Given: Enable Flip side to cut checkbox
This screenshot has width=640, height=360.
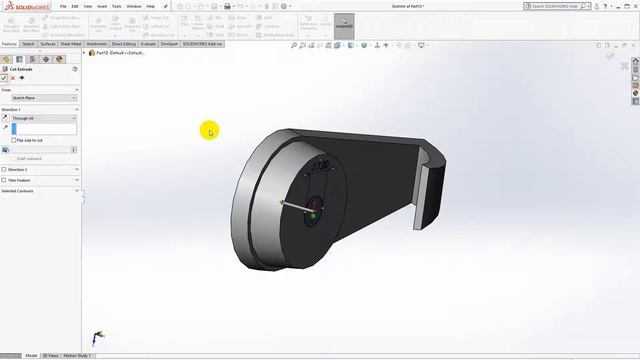Looking at the screenshot, I should coord(14,140).
